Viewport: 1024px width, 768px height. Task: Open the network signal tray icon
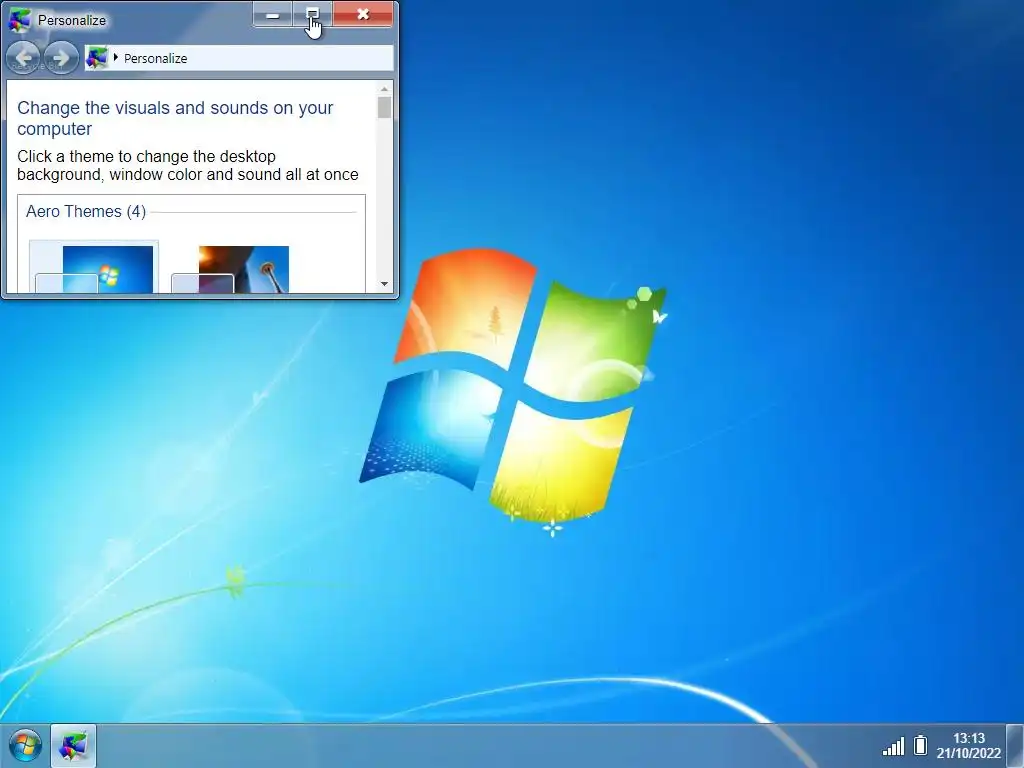(893, 746)
